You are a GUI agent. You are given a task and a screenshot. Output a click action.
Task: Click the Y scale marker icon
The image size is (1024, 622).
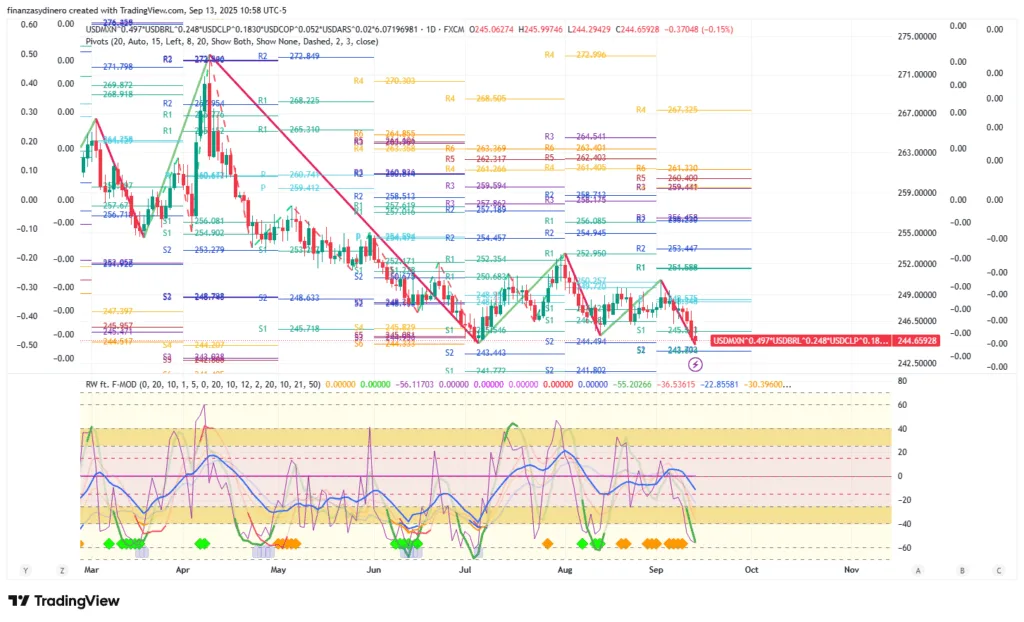pos(25,570)
